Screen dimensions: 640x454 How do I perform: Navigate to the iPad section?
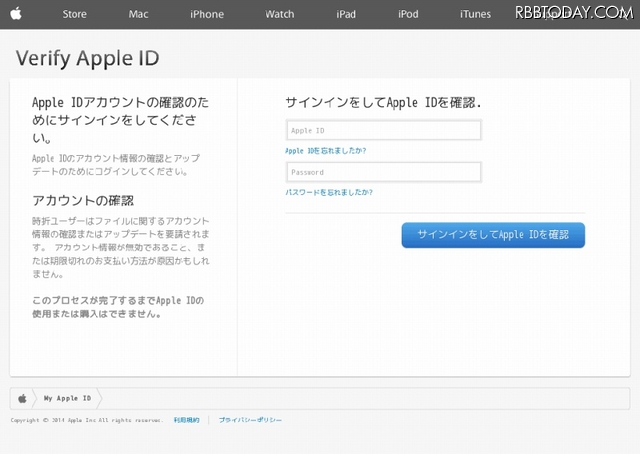[346, 14]
